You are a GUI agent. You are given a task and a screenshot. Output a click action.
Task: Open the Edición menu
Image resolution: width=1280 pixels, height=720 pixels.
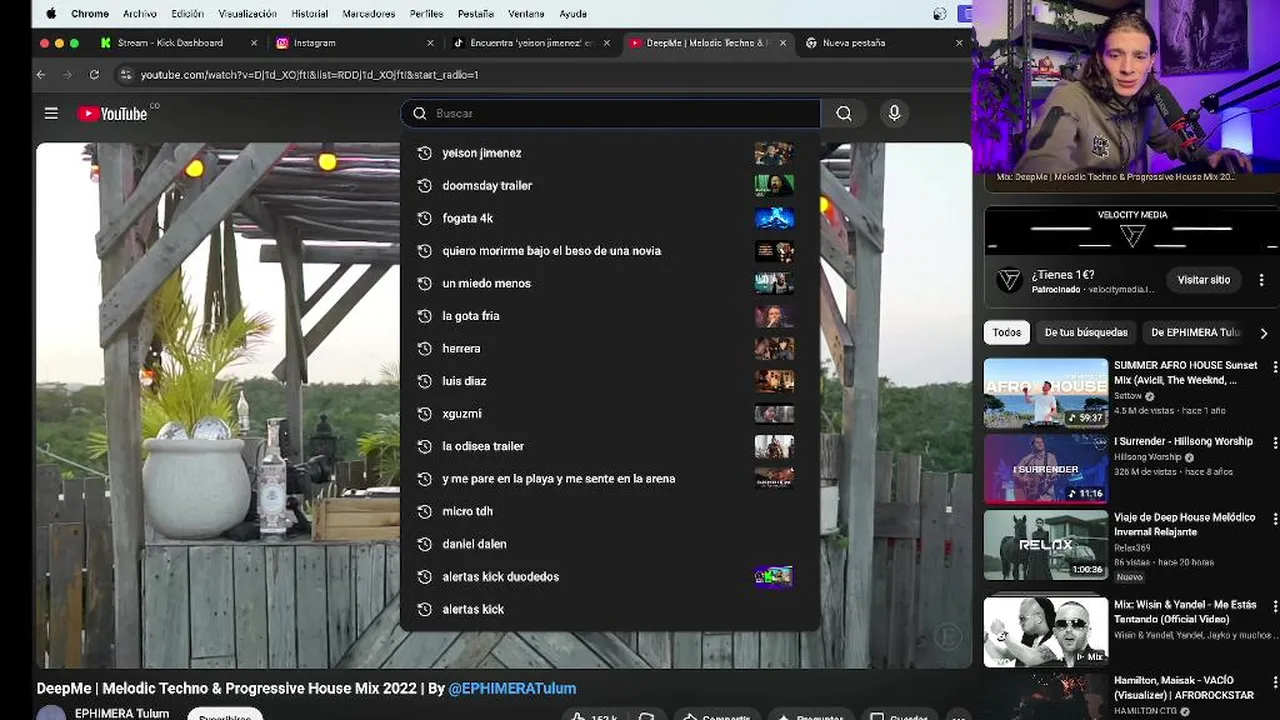187,14
